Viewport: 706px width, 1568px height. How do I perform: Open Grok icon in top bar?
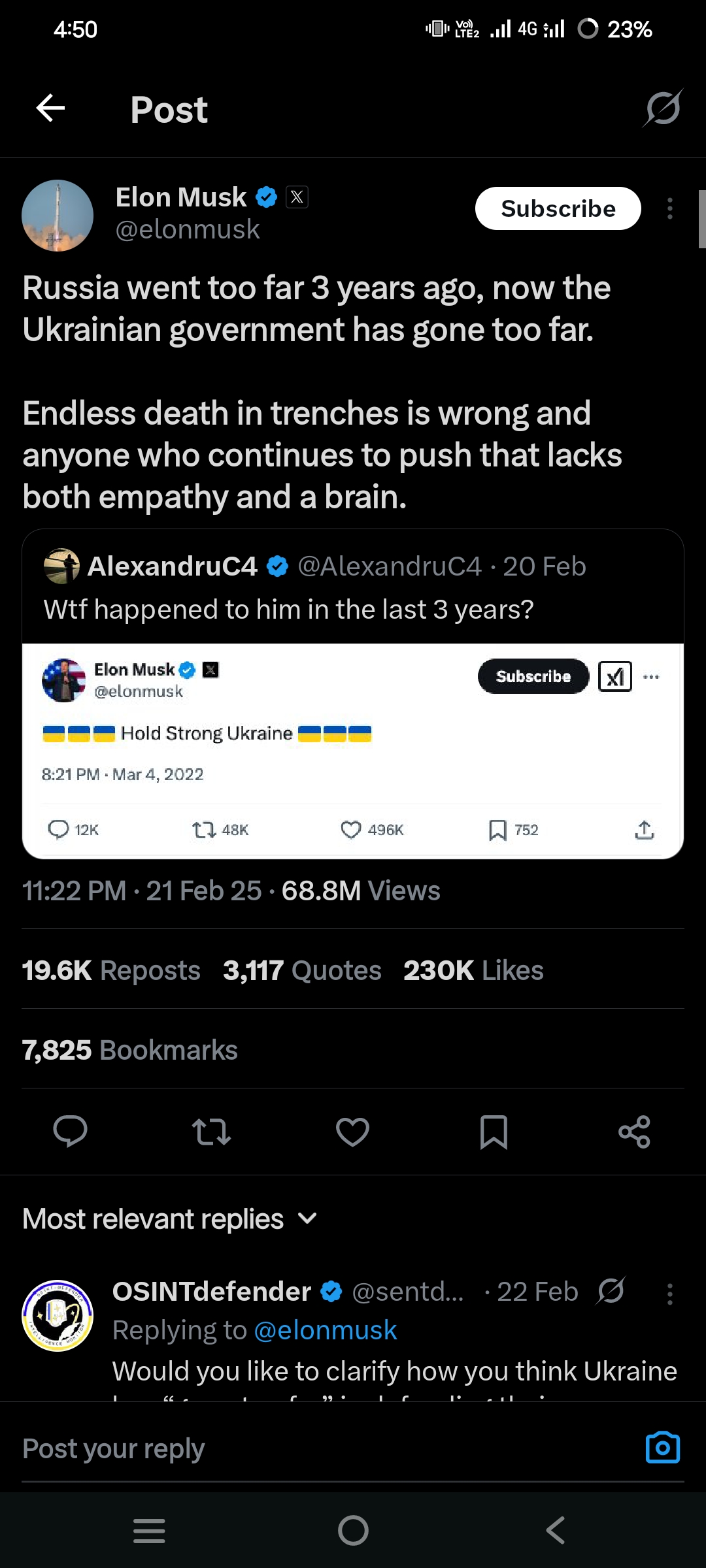click(663, 108)
